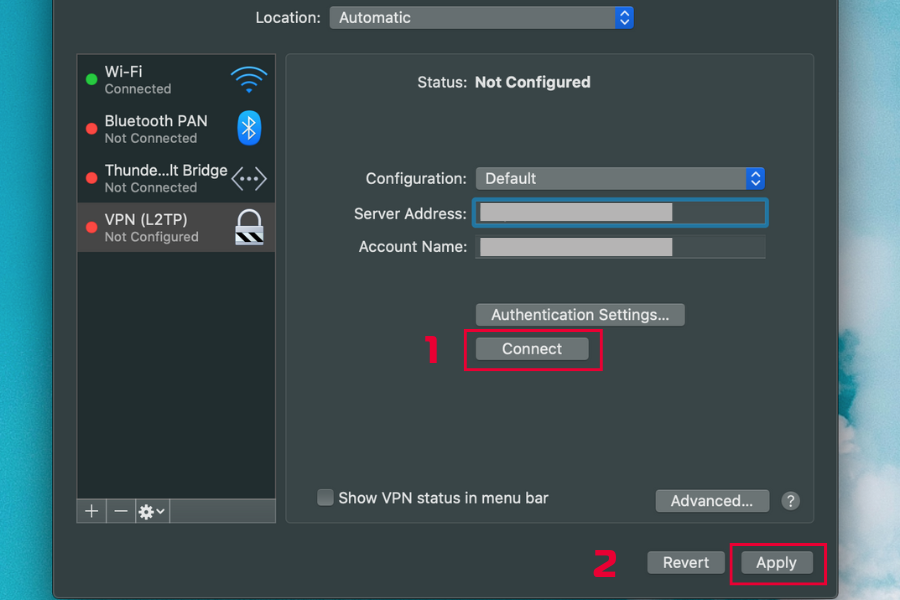Open the gear action menu
900x600 pixels.
tap(152, 511)
